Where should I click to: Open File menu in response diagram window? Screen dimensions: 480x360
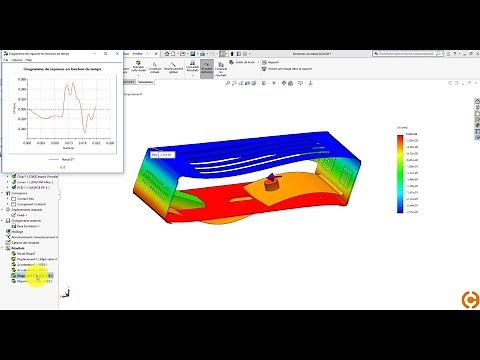pos(5,60)
